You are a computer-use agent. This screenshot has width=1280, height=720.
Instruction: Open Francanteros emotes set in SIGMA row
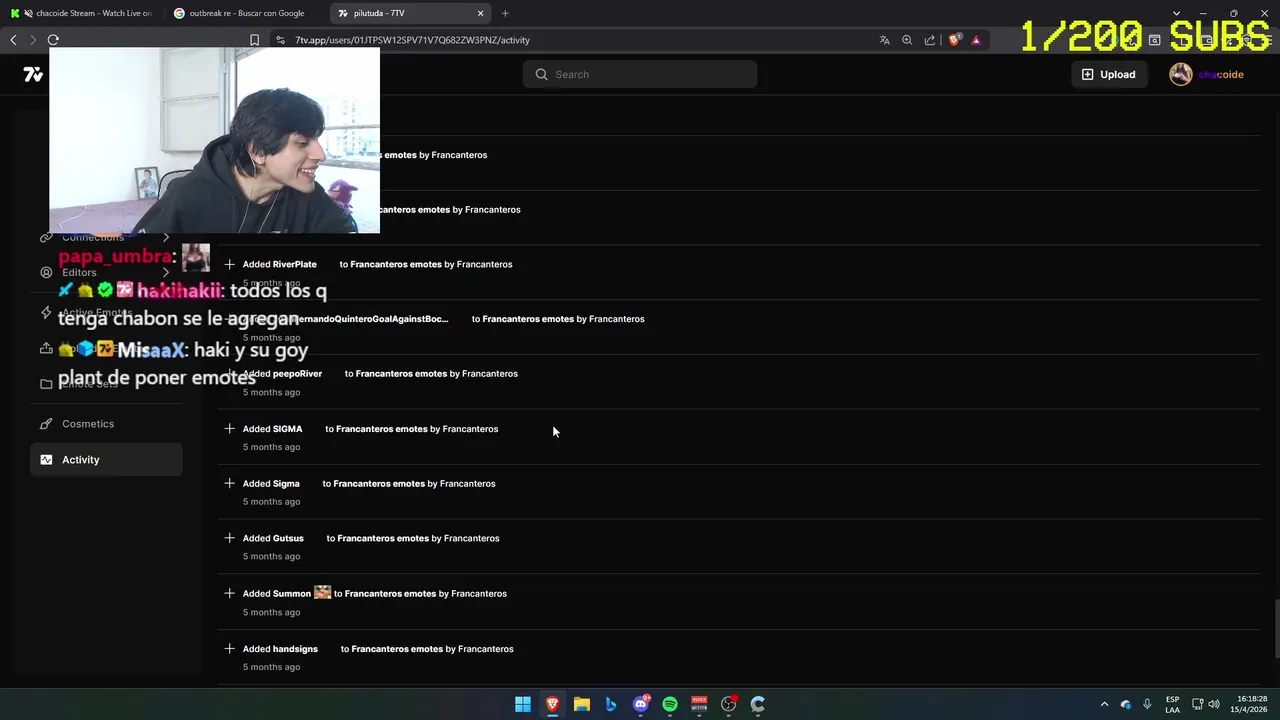[382, 429]
